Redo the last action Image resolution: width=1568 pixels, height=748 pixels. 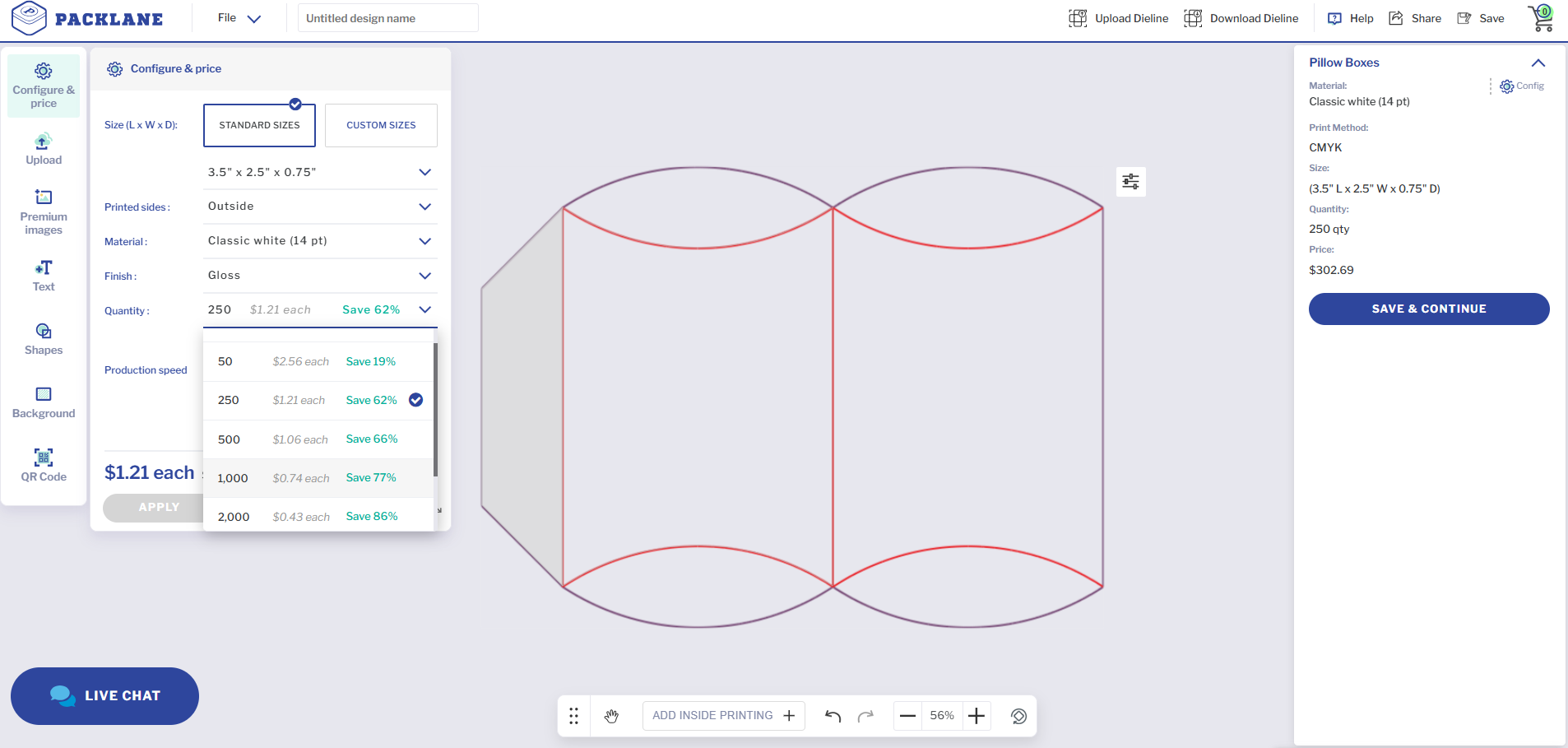865,716
